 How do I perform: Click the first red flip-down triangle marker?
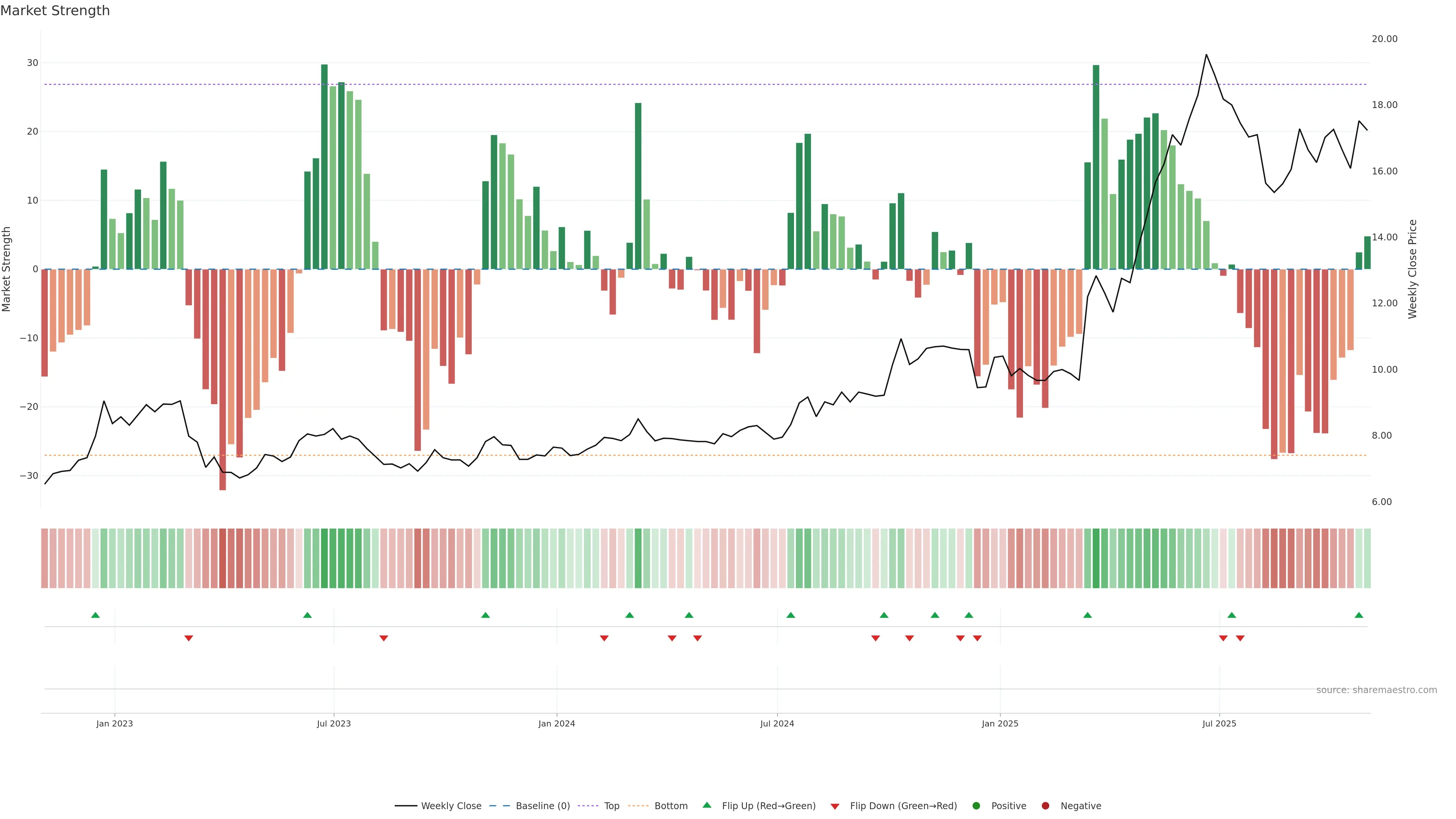point(189,638)
